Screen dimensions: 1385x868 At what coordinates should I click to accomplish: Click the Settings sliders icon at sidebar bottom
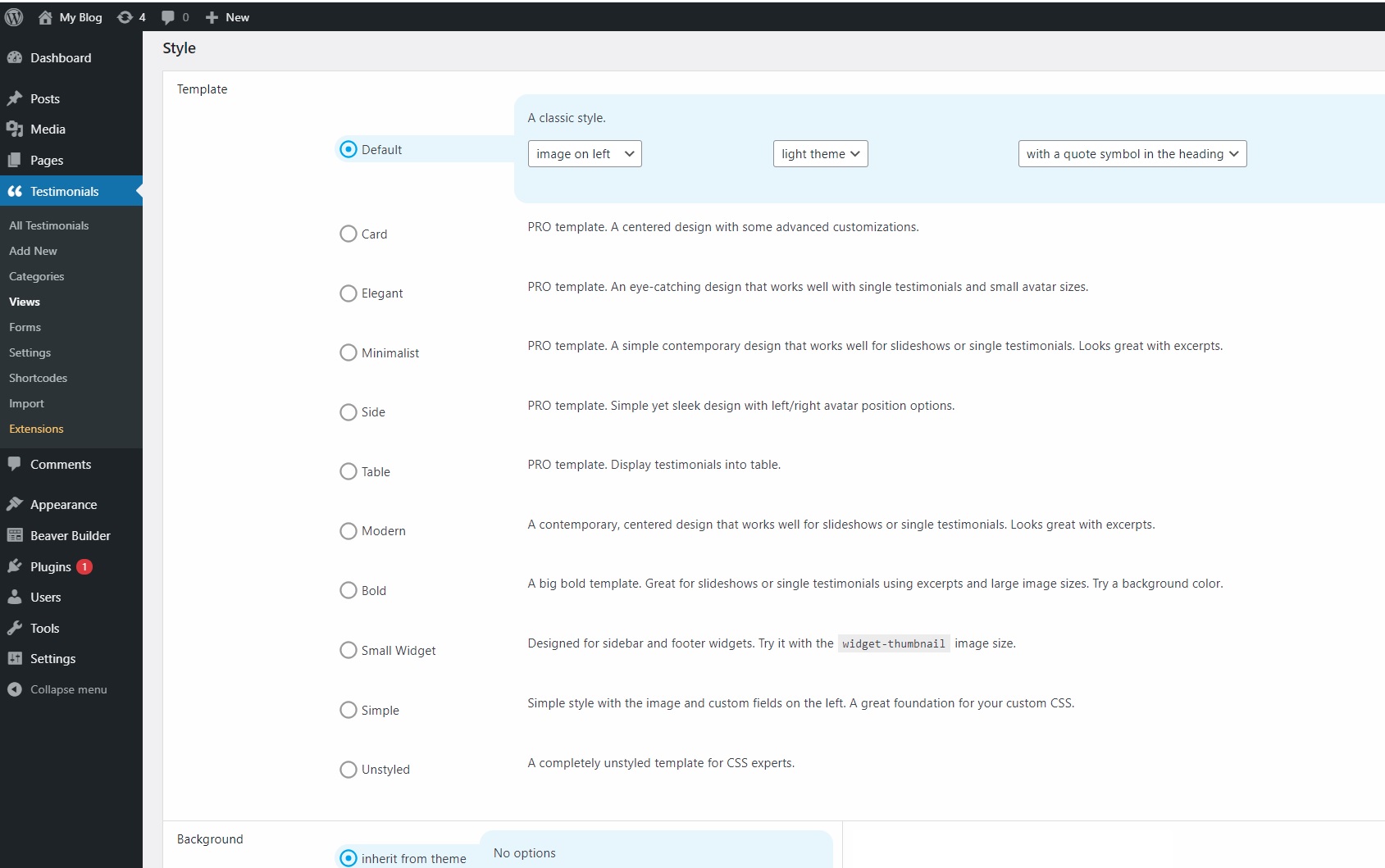click(15, 658)
